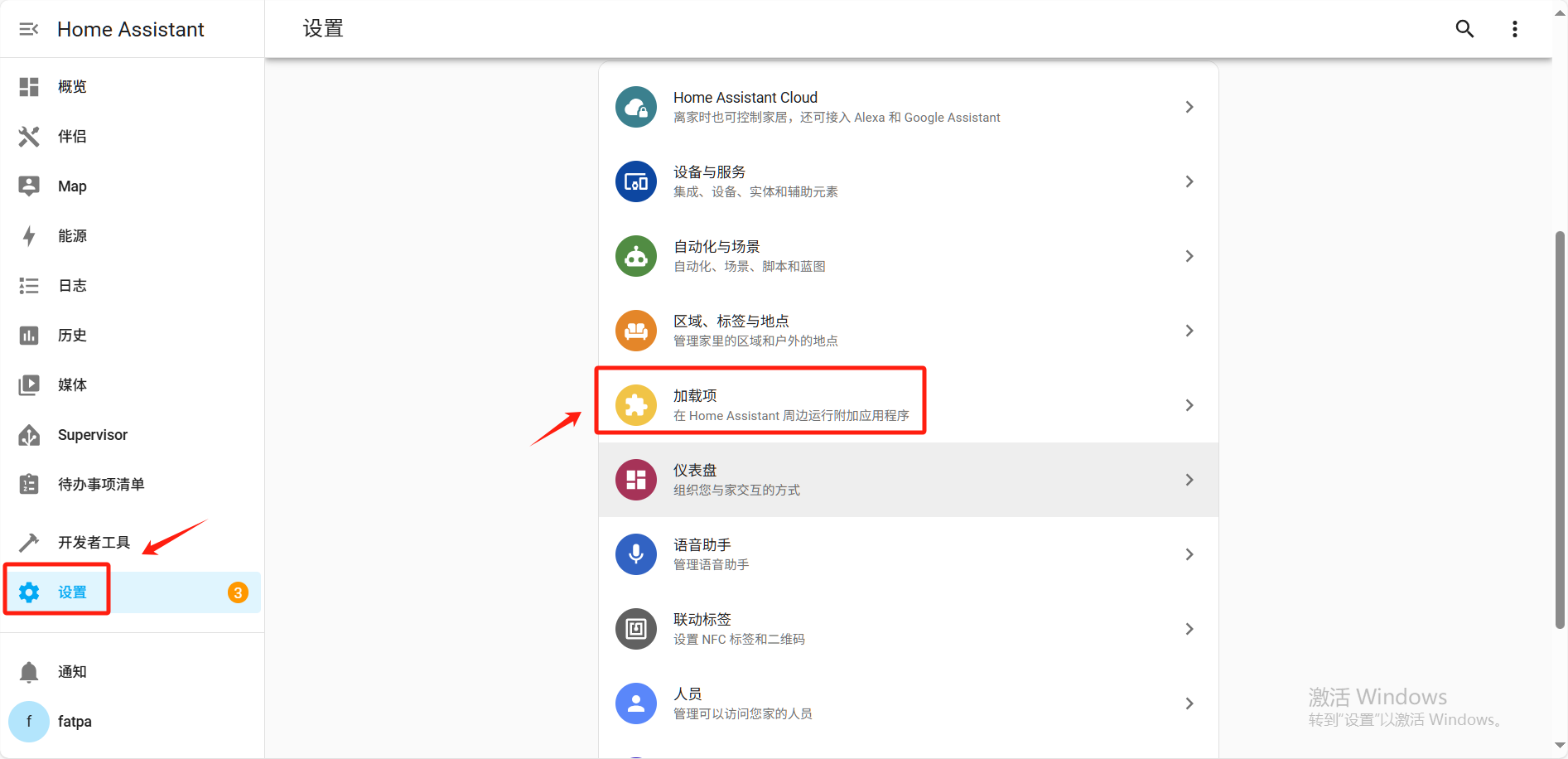Viewport: 1568px width, 759px height.
Task: Open 自动化与场景 settings entry
Action: [x=909, y=256]
